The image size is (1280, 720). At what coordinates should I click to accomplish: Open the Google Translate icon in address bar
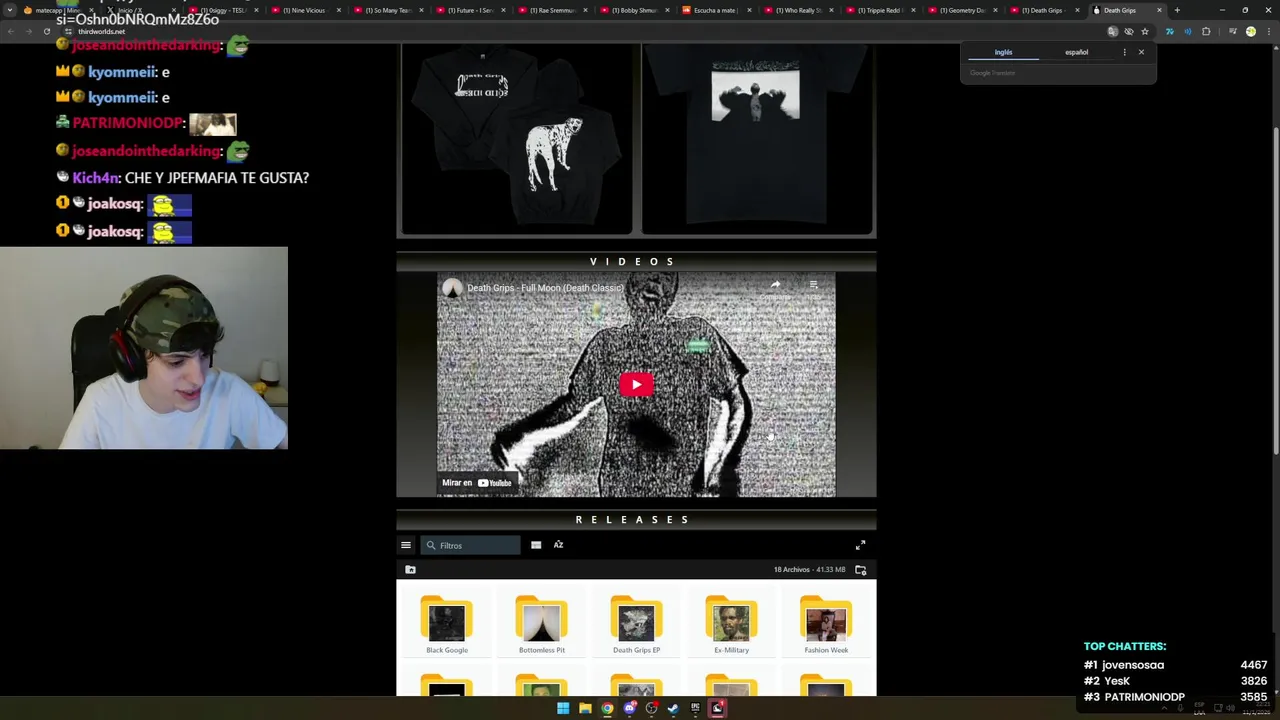pyautogui.click(x=1112, y=31)
